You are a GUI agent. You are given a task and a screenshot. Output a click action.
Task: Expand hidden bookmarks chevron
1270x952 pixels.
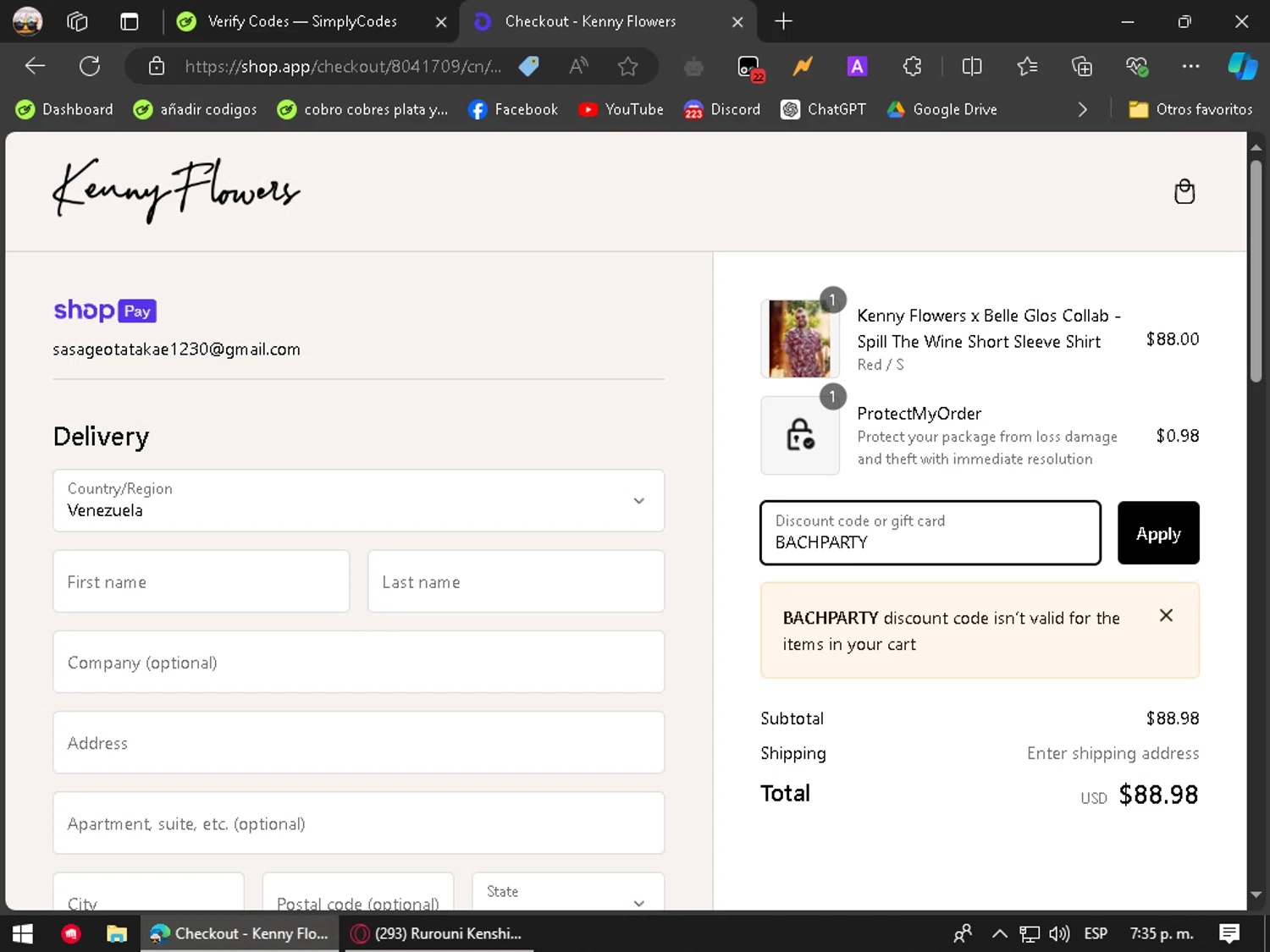click(1082, 109)
